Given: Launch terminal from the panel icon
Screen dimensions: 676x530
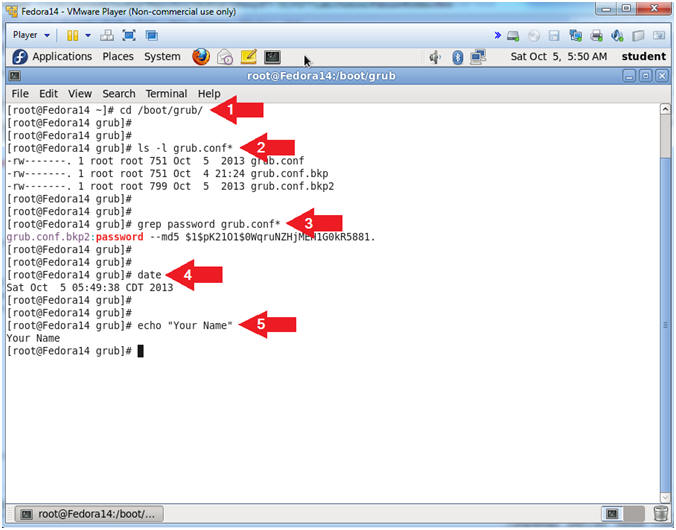Looking at the screenshot, I should point(272,56).
